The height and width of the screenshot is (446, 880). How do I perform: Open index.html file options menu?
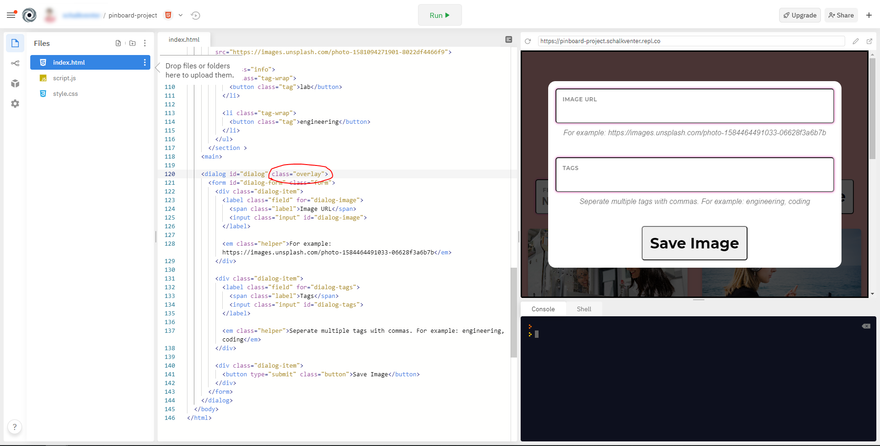click(145, 62)
